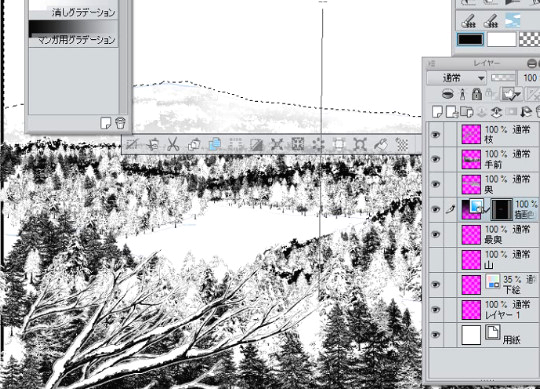Click the lock layer padlock icon

pos(477,94)
